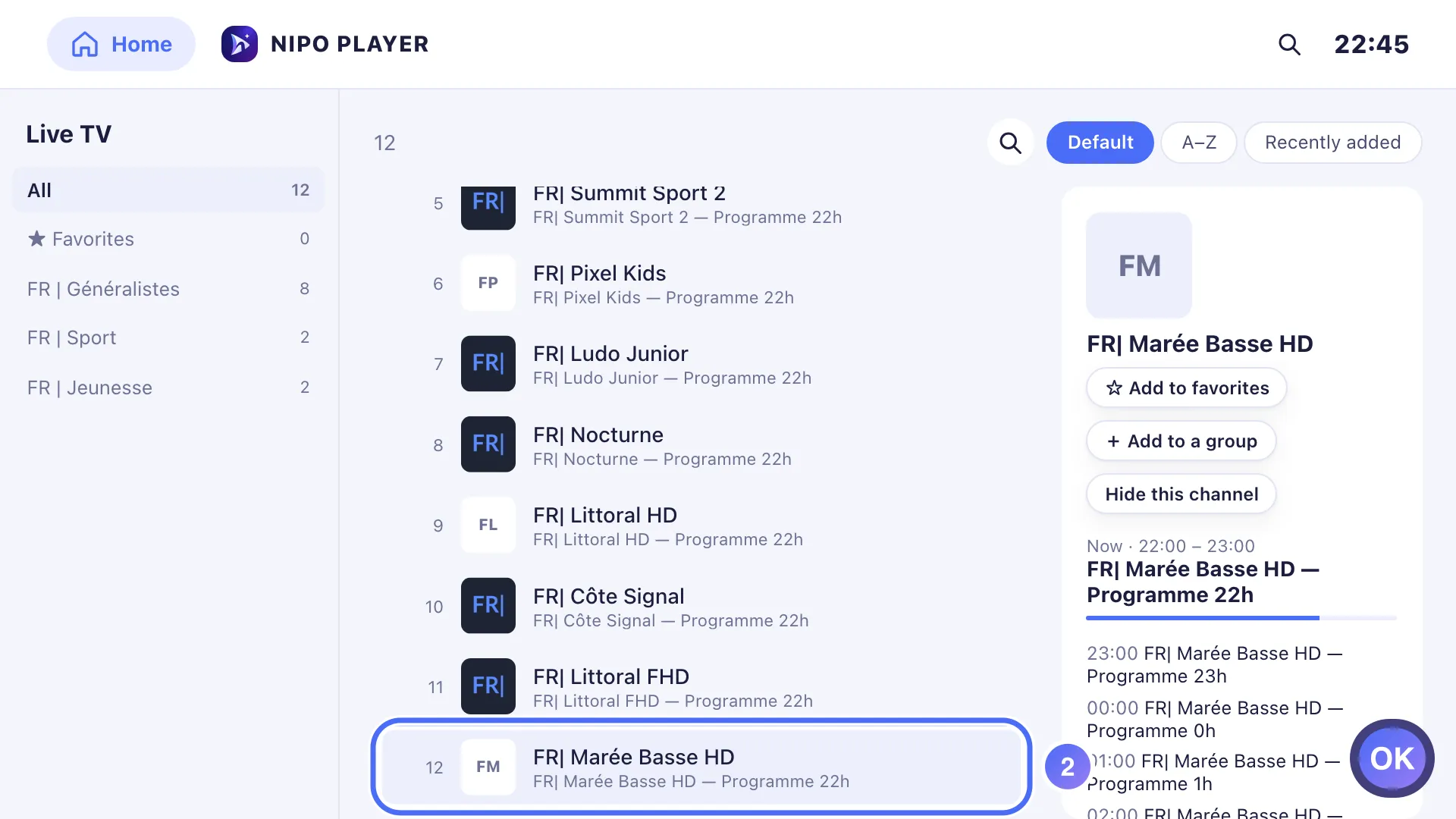Select channel FR| Ludo Junior

[701, 363]
